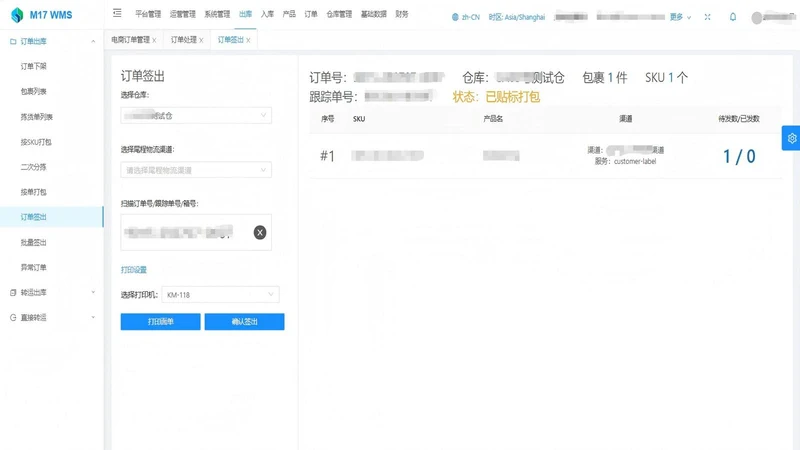Open 批量签出 in the sidebar
The width and height of the screenshot is (800, 450).
pos(34,242)
